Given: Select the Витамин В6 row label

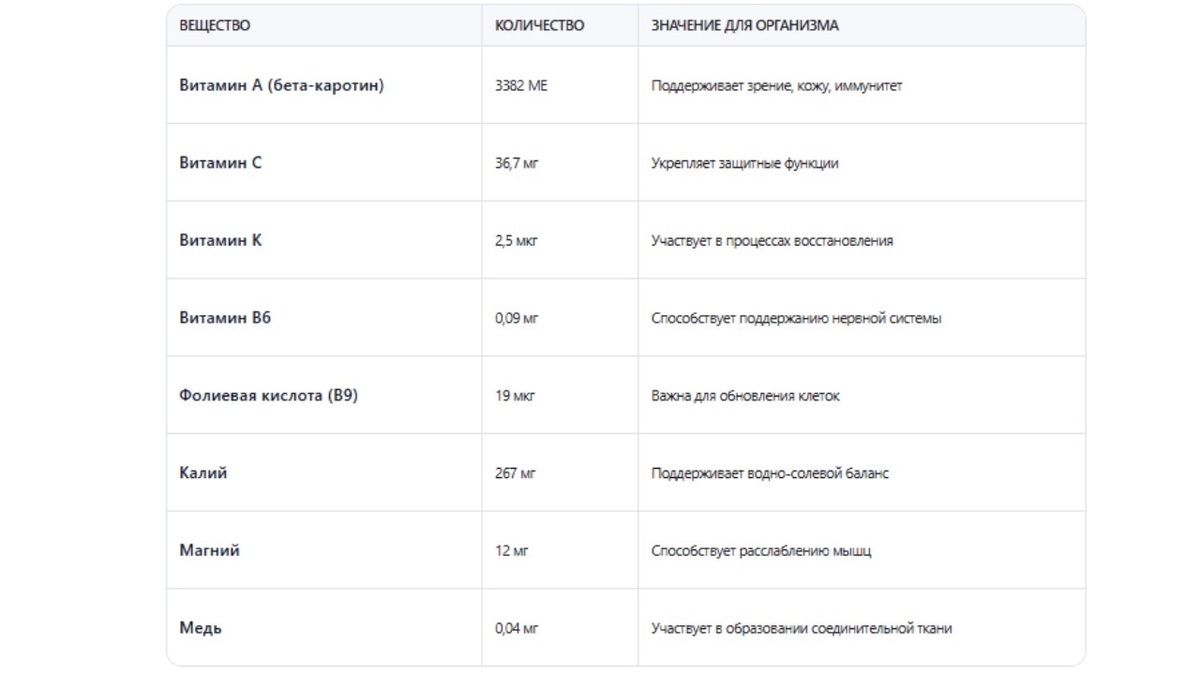Looking at the screenshot, I should [x=225, y=318].
